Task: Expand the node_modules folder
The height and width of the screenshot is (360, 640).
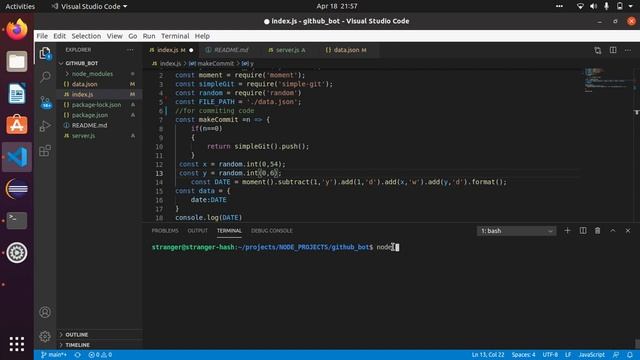Action: pyautogui.click(x=92, y=74)
